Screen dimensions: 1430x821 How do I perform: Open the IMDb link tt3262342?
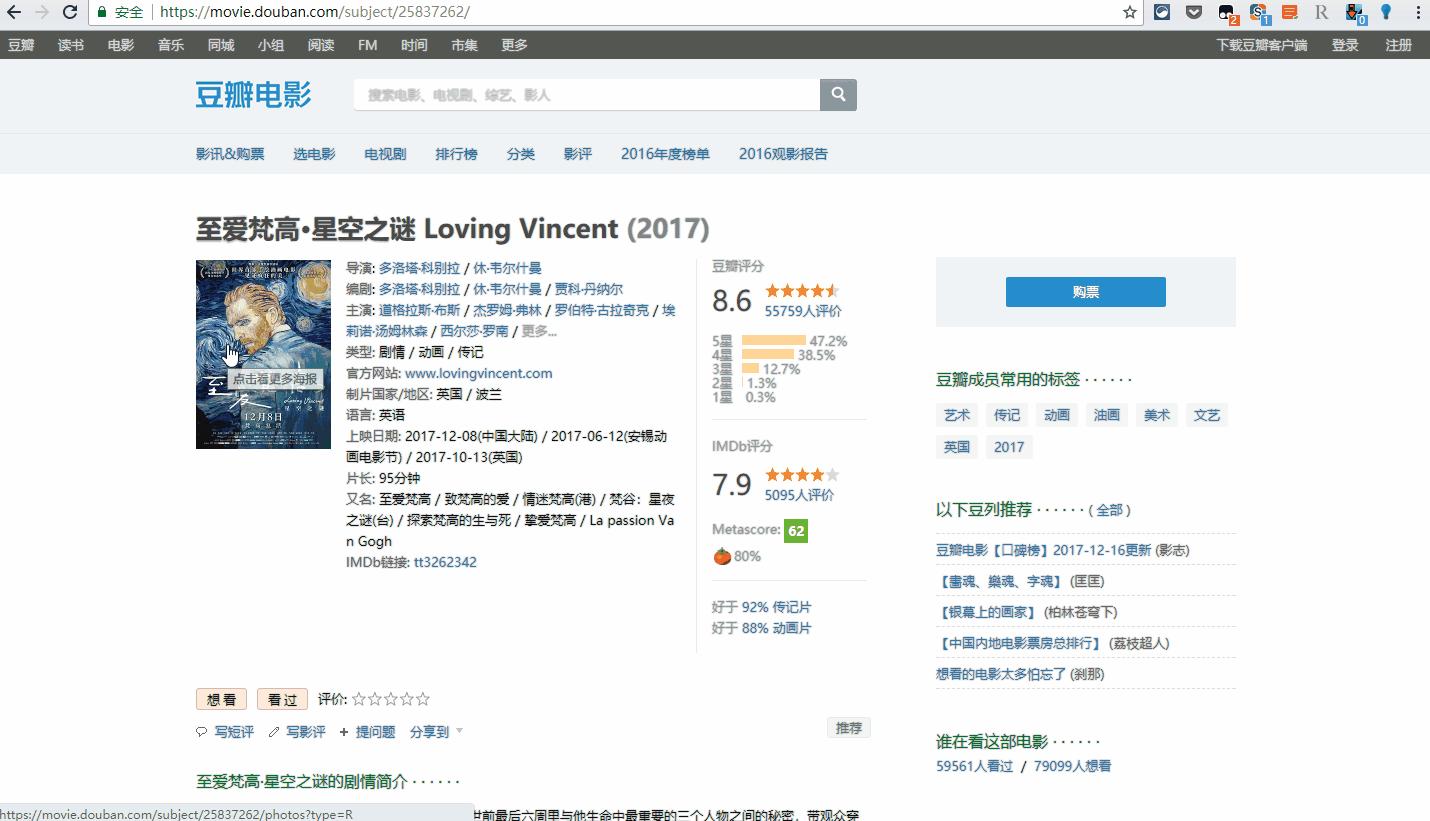445,562
